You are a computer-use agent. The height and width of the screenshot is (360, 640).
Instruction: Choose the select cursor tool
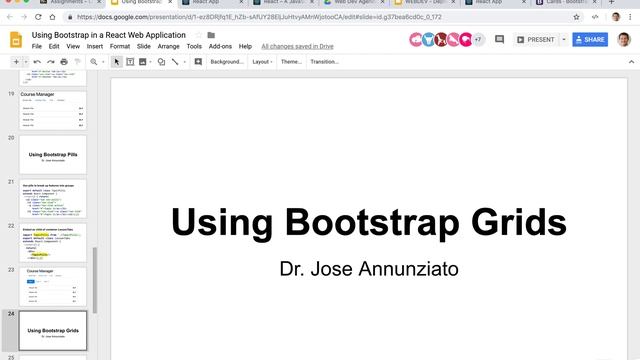[117, 62]
